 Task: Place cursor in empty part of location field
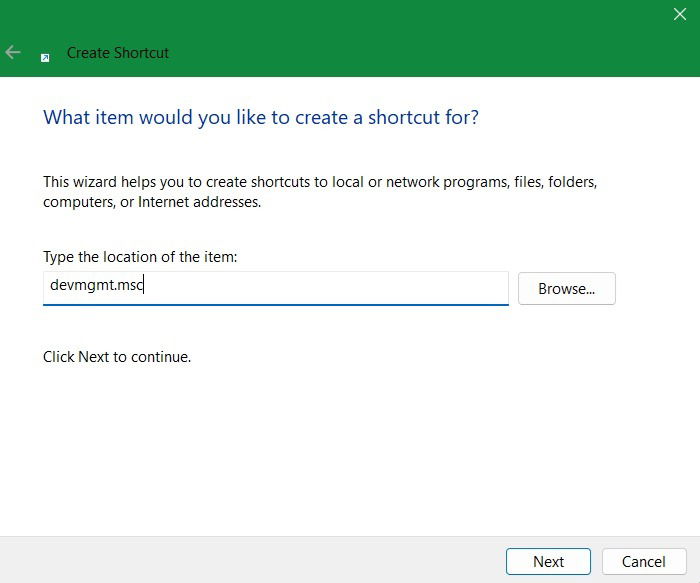click(x=350, y=287)
